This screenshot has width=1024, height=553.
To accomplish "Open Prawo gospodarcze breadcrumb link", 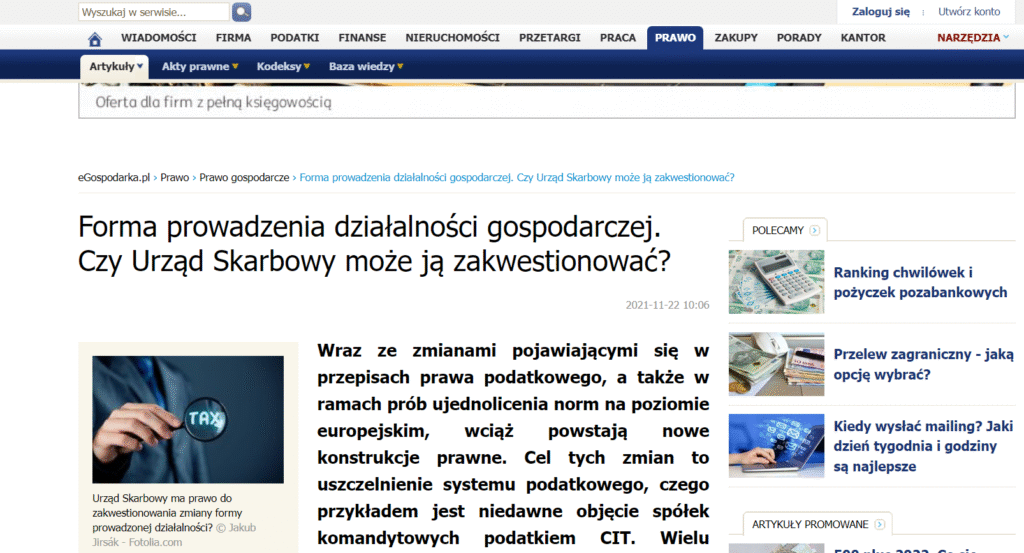I will [244, 177].
